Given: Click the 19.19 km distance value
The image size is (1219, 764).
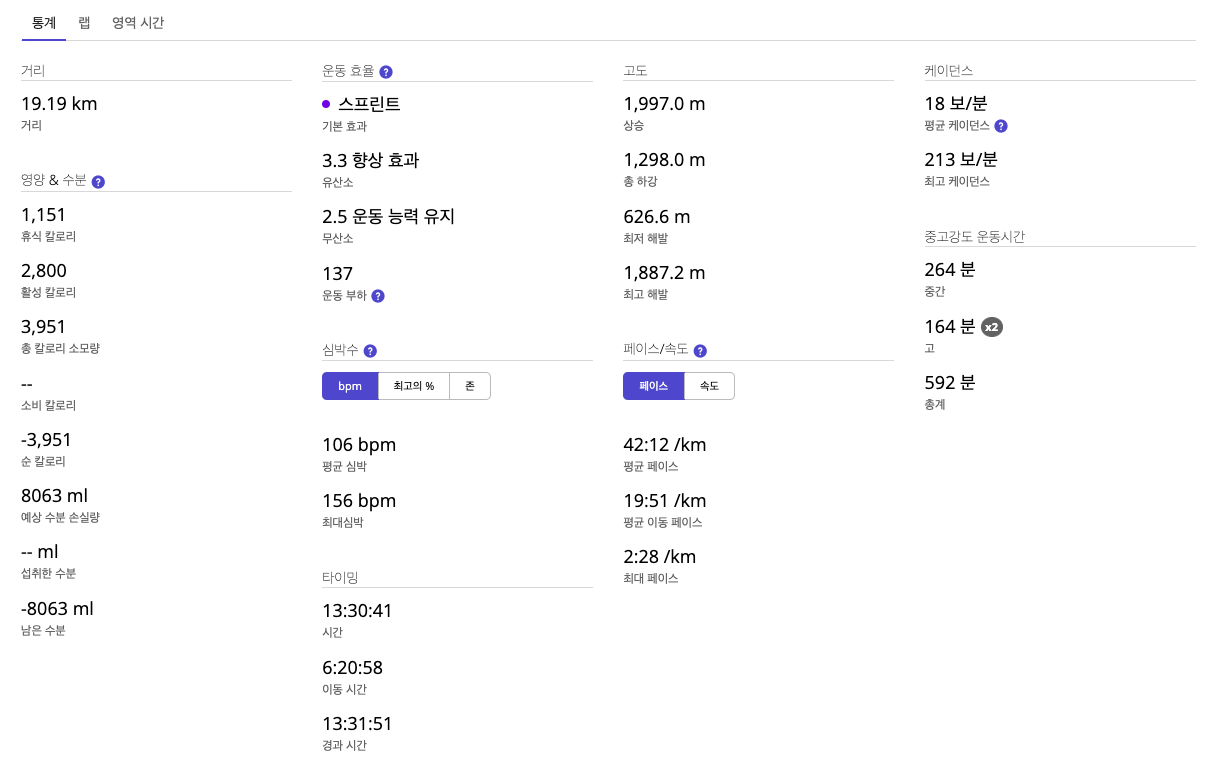Looking at the screenshot, I should (x=58, y=103).
